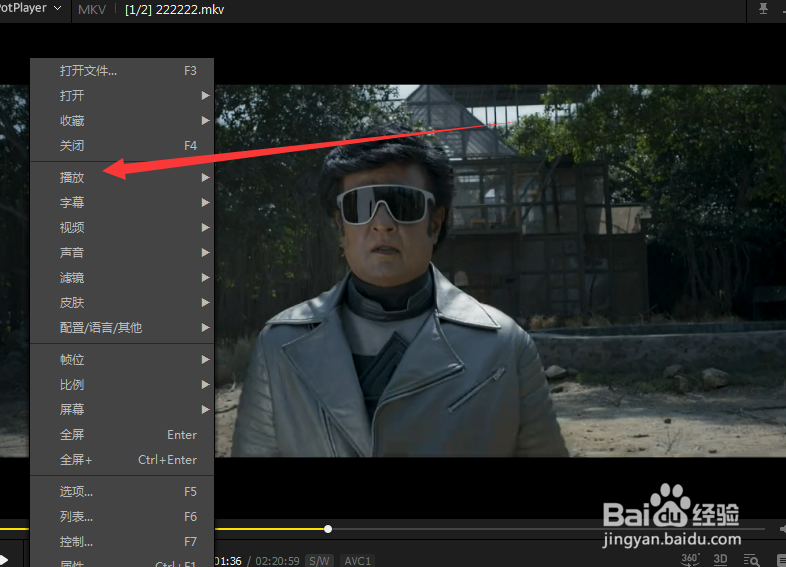Open the playlist search icon
786x567 pixels.
click(751, 560)
